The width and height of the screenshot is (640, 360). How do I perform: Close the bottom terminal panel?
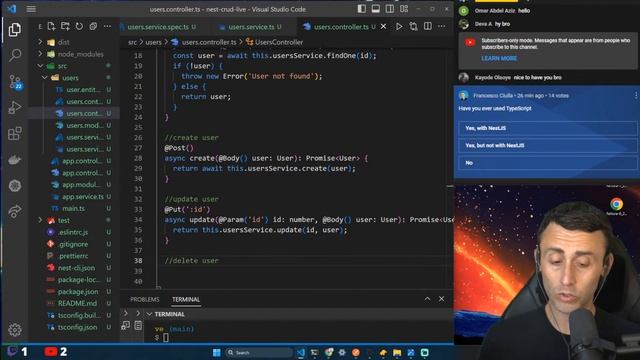[x=441, y=299]
